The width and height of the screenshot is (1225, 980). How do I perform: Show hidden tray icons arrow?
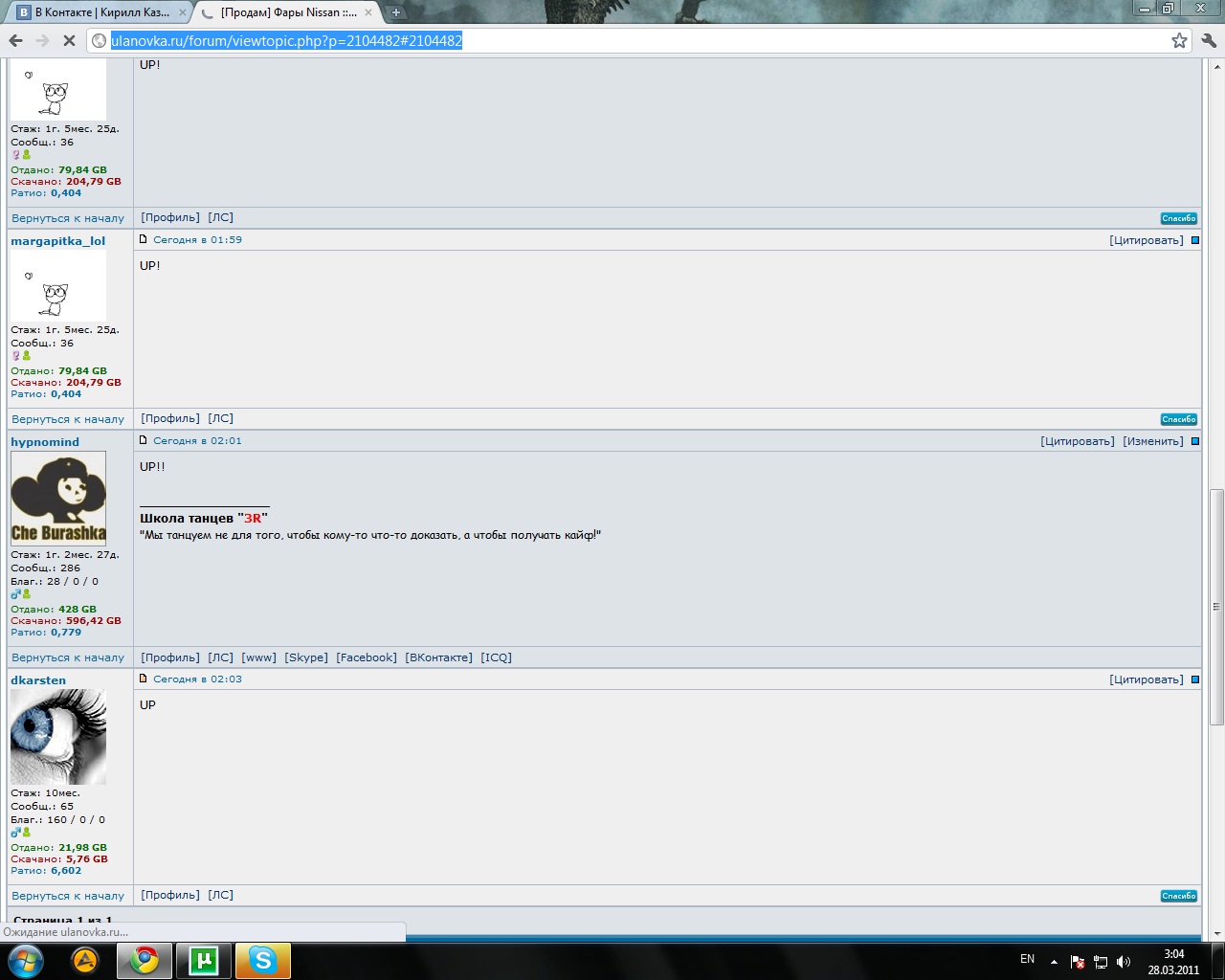tap(1054, 962)
